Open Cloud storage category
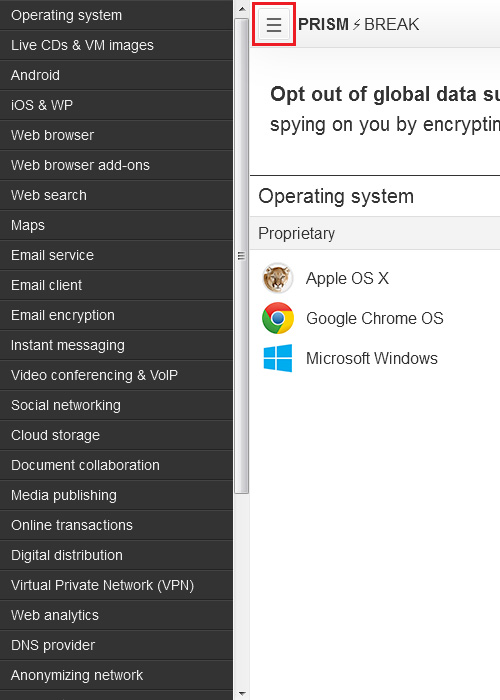The width and height of the screenshot is (500, 700). (116, 435)
